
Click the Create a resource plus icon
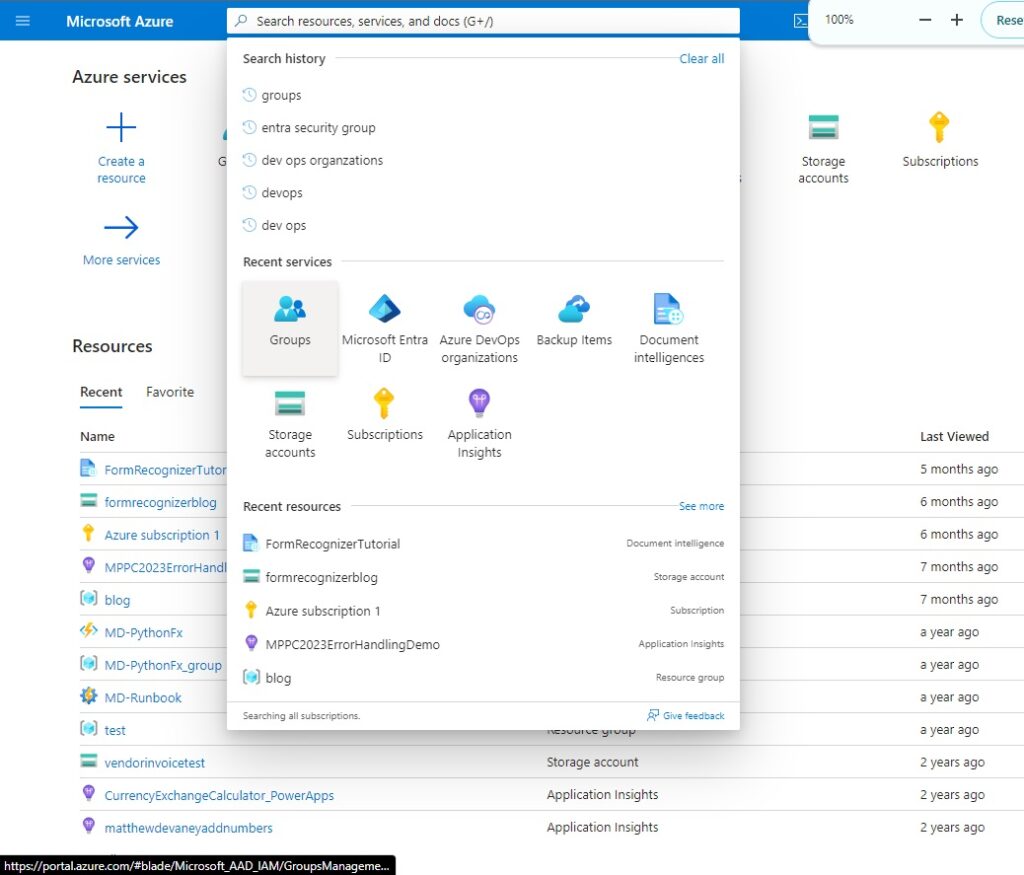[121, 127]
